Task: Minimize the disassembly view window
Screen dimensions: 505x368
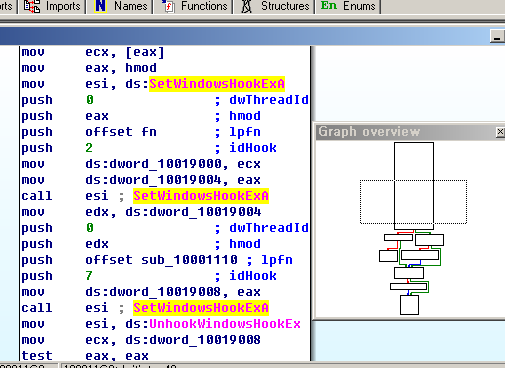Action: click(x=497, y=37)
